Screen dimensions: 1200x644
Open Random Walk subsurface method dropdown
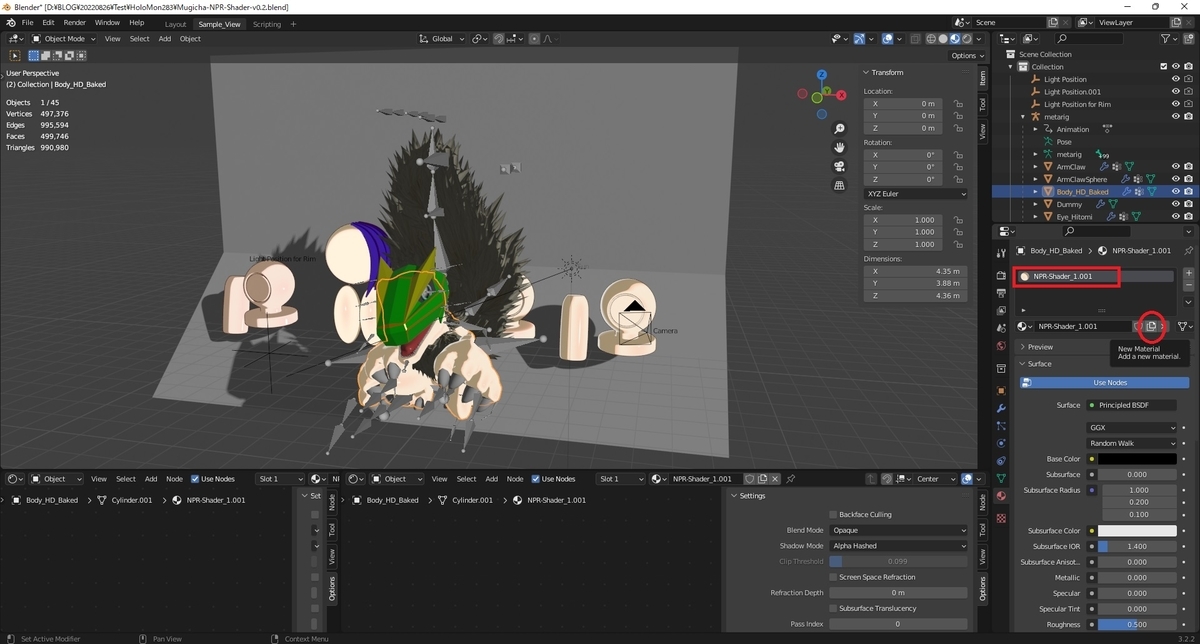click(1134, 443)
